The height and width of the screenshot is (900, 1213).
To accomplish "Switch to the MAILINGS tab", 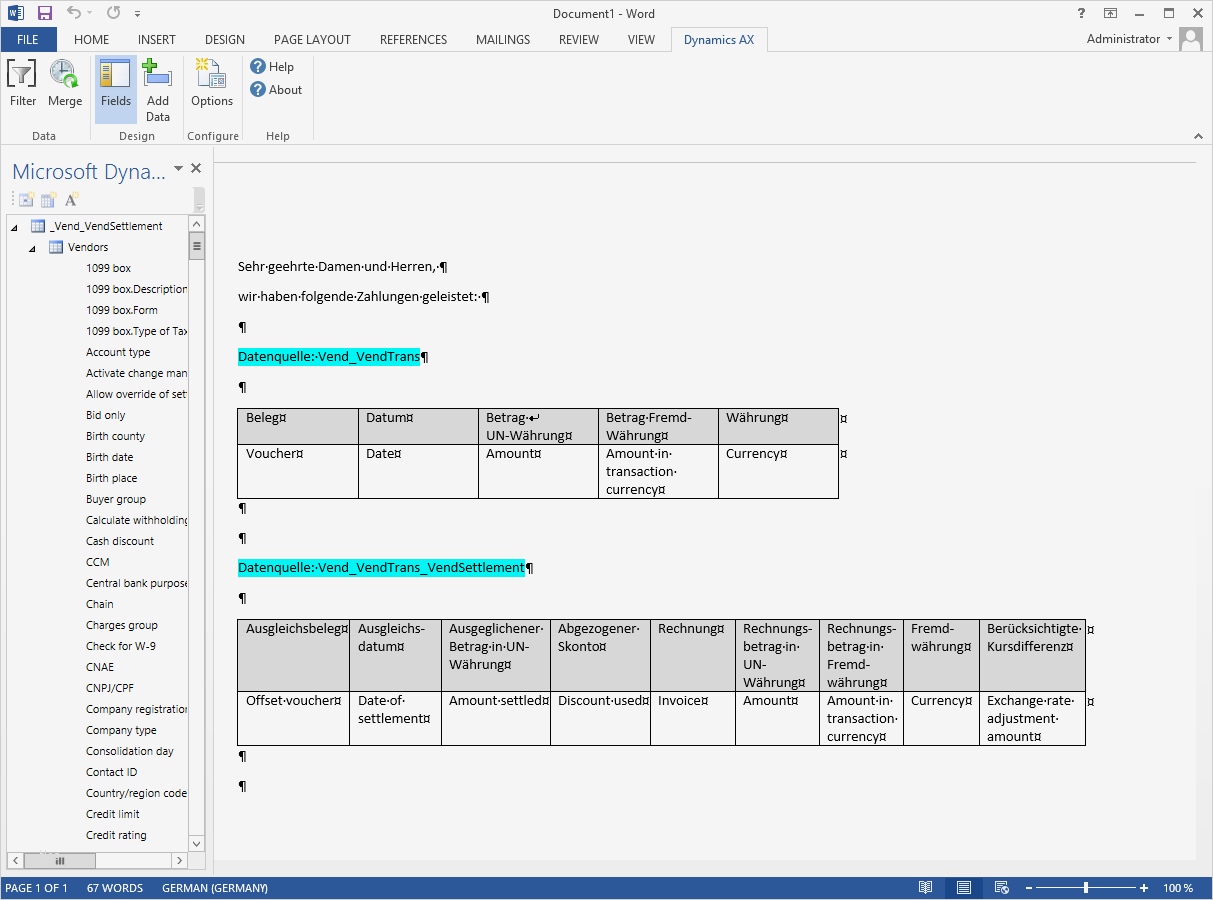I will pos(503,40).
